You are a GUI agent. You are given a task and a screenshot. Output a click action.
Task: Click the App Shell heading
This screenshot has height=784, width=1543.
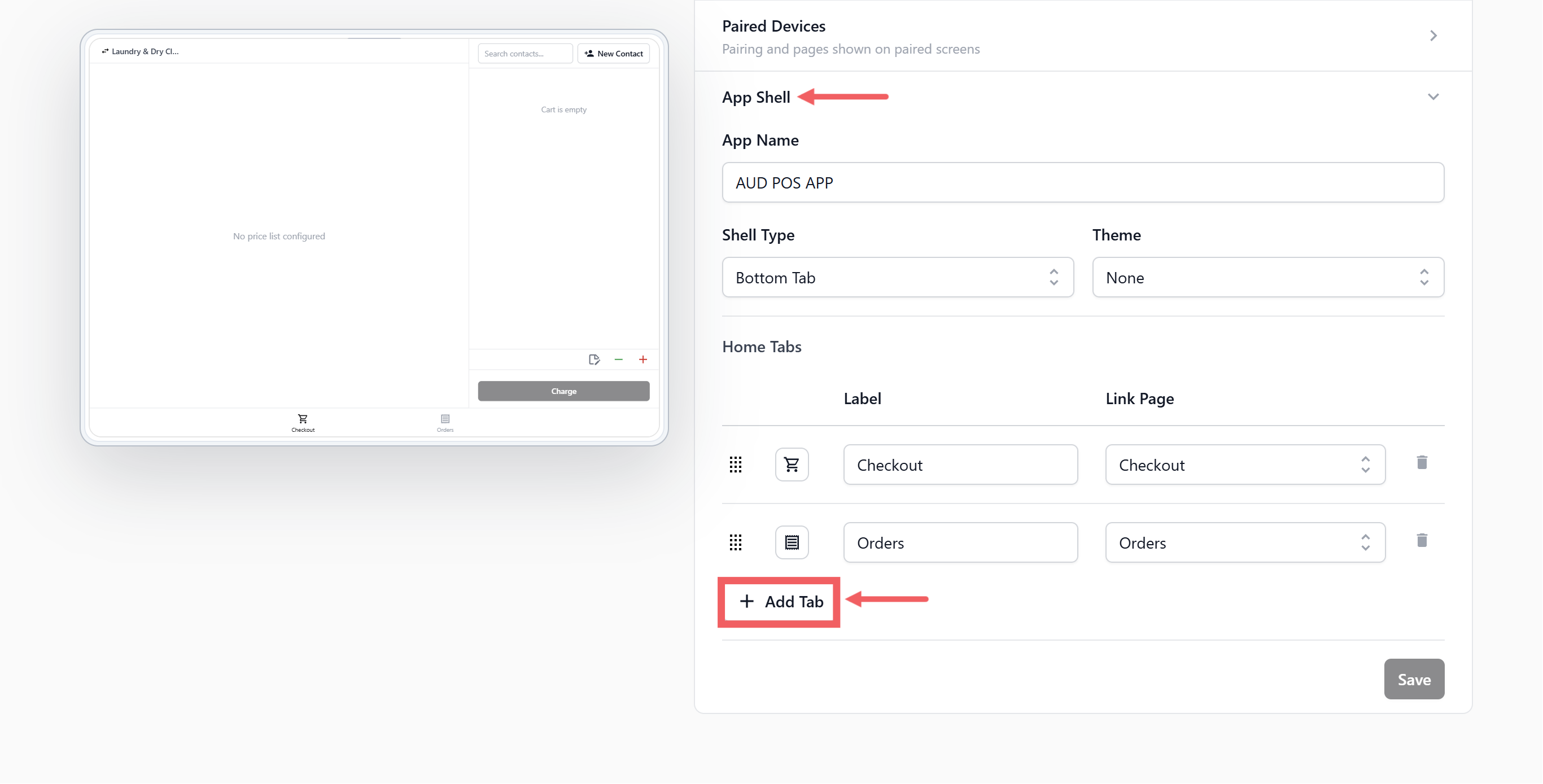coord(756,97)
